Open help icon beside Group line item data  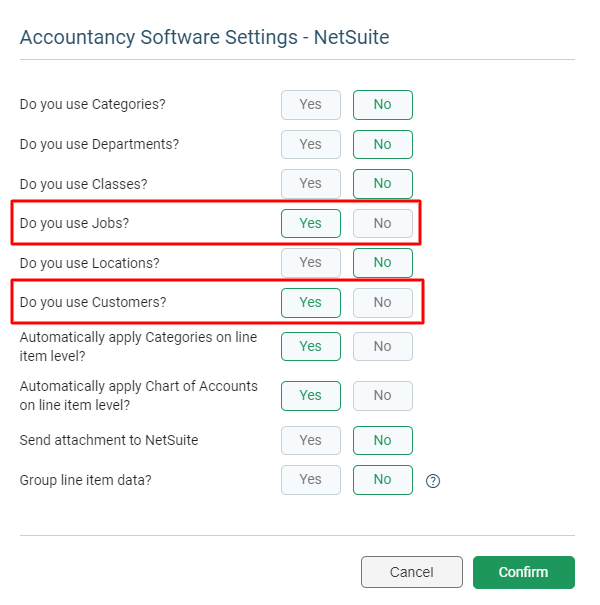pos(433,481)
